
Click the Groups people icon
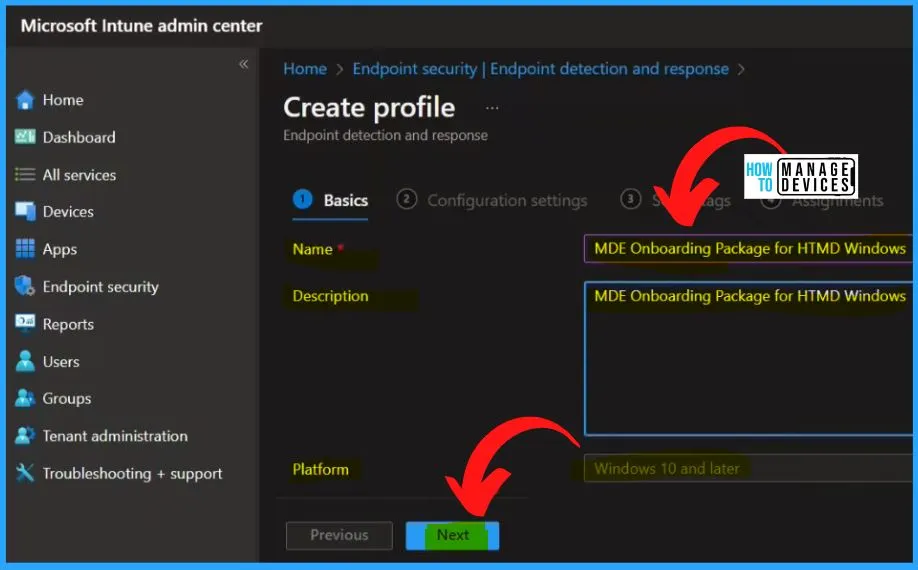point(25,399)
